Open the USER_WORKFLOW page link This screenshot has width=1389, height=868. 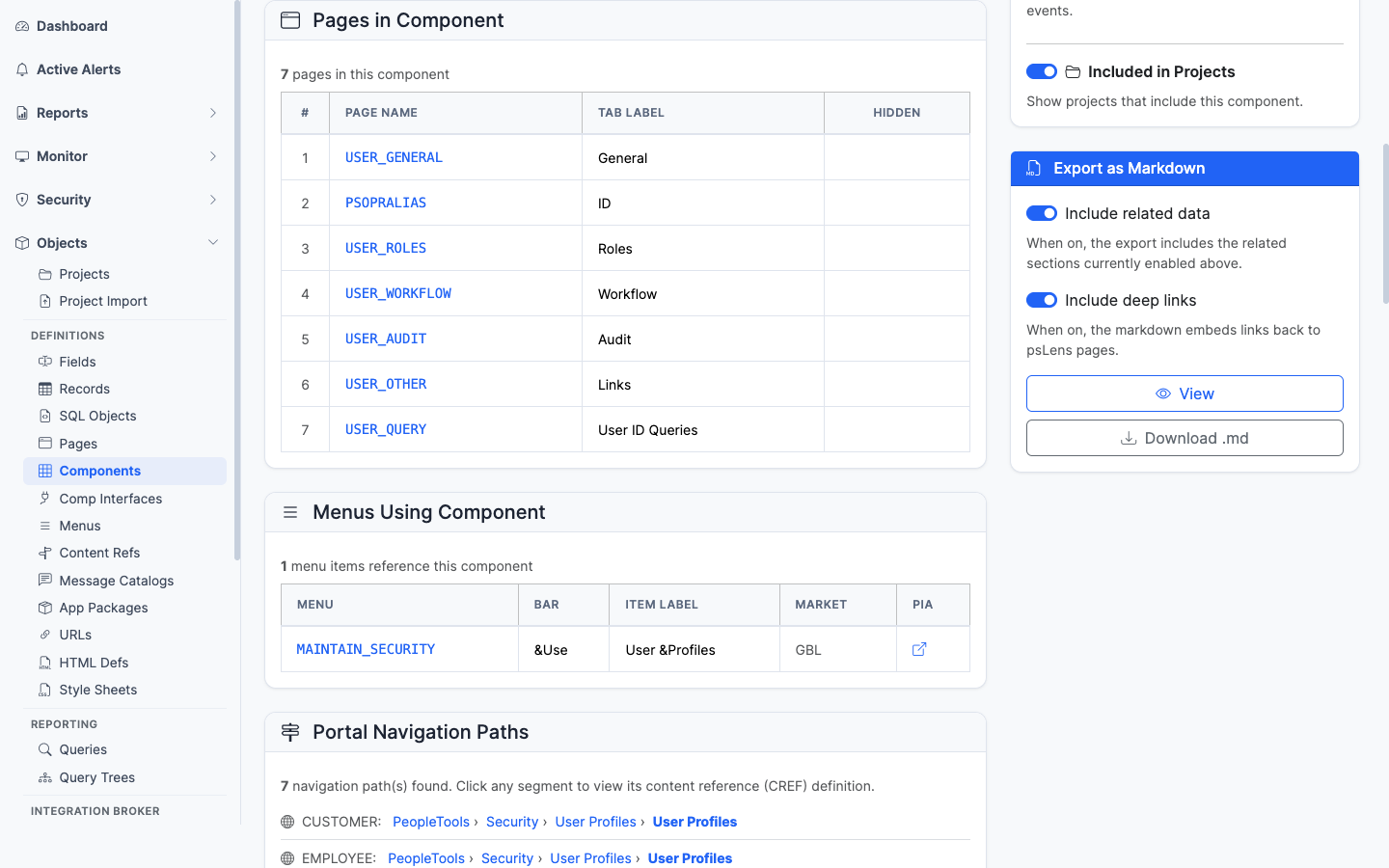pyautogui.click(x=398, y=293)
